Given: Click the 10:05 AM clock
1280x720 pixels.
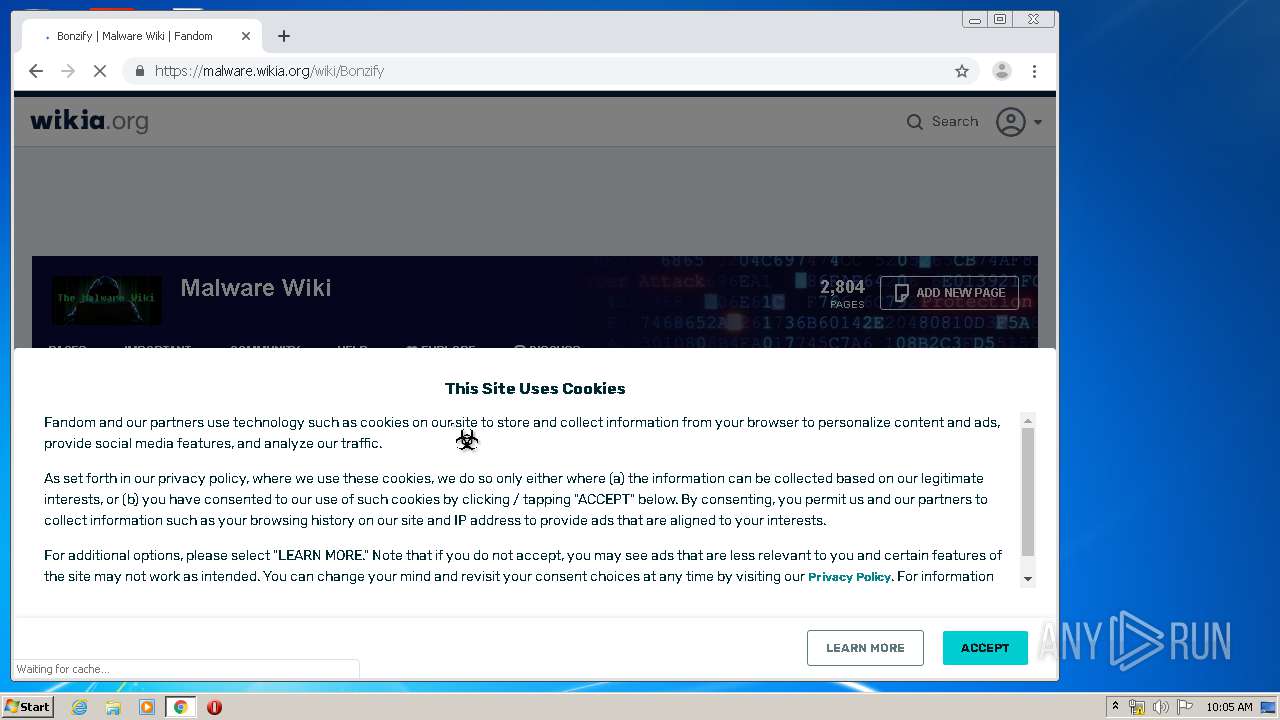Looking at the screenshot, I should pos(1229,707).
